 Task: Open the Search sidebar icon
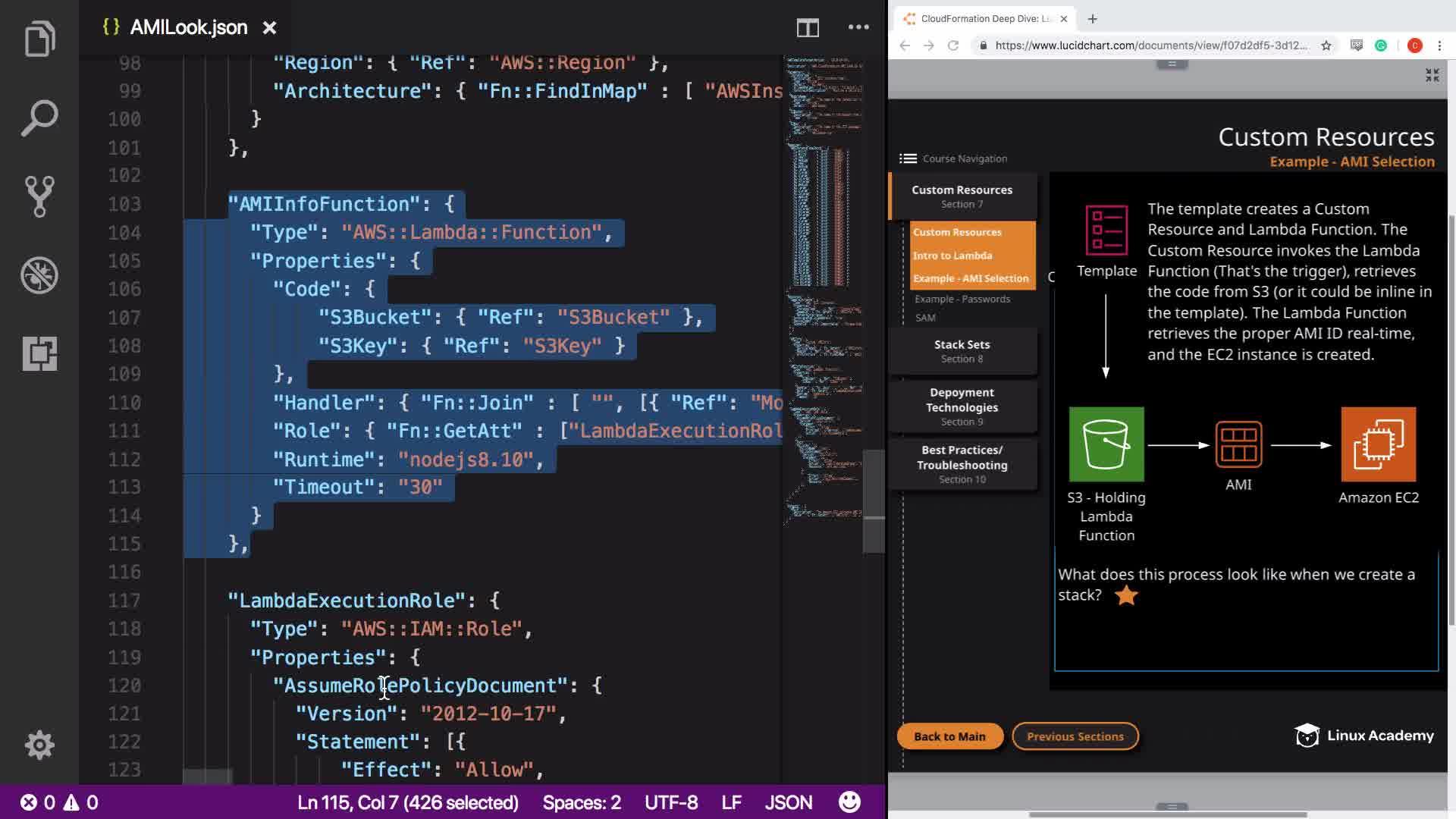(39, 118)
